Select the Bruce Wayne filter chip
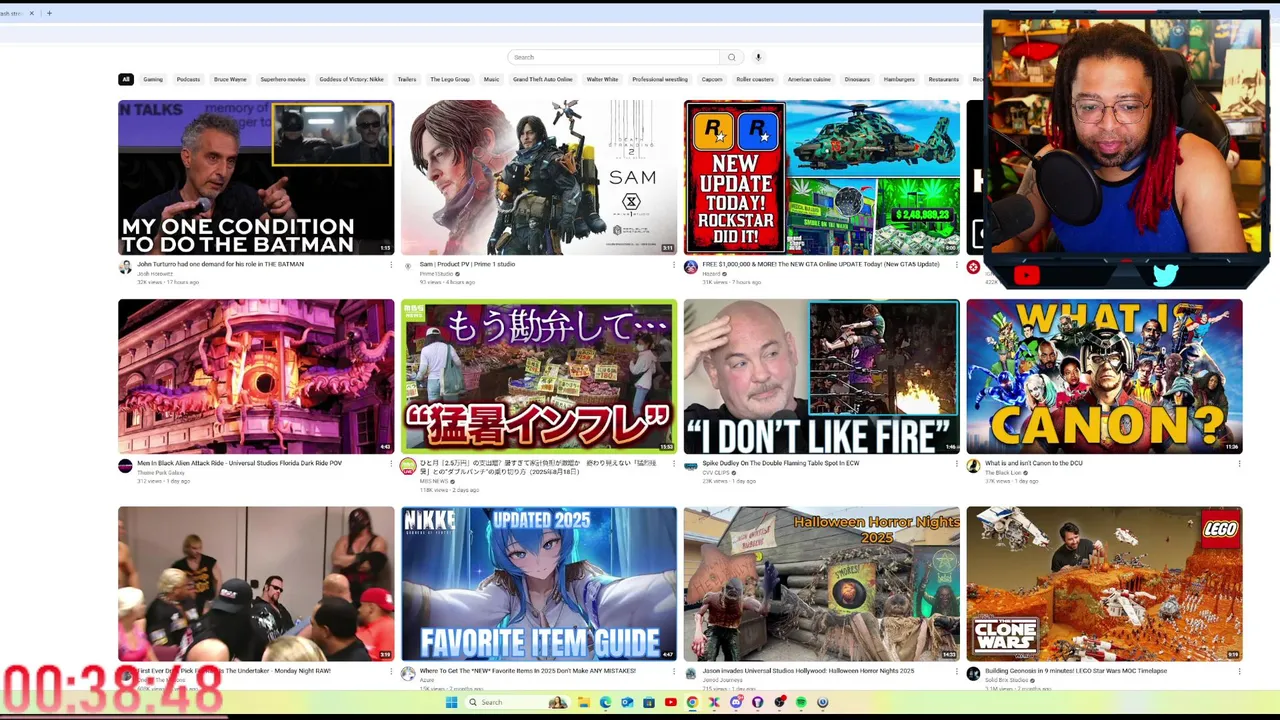The width and height of the screenshot is (1280, 720). point(230,79)
